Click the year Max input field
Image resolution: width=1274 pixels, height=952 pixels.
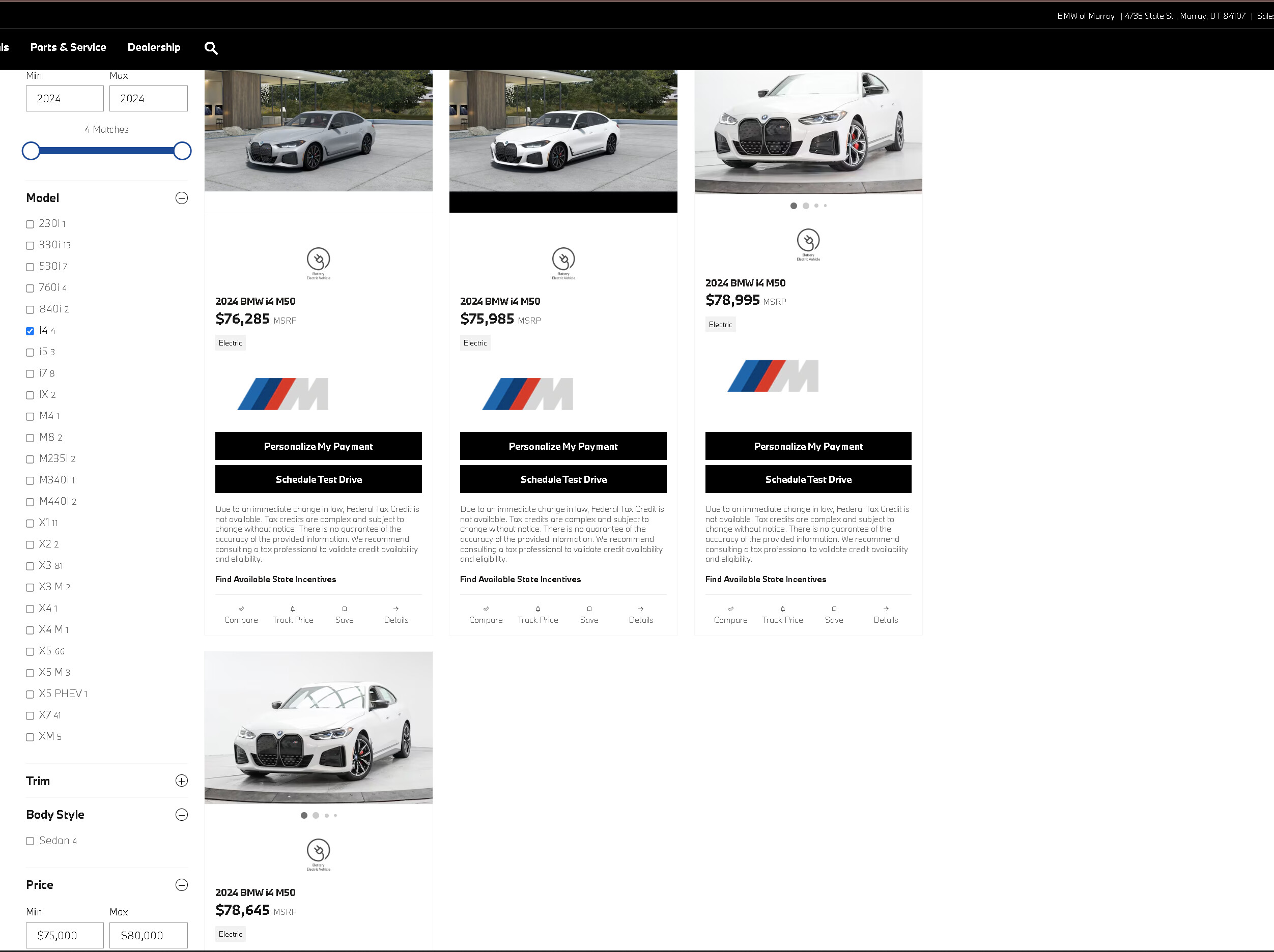coord(149,99)
